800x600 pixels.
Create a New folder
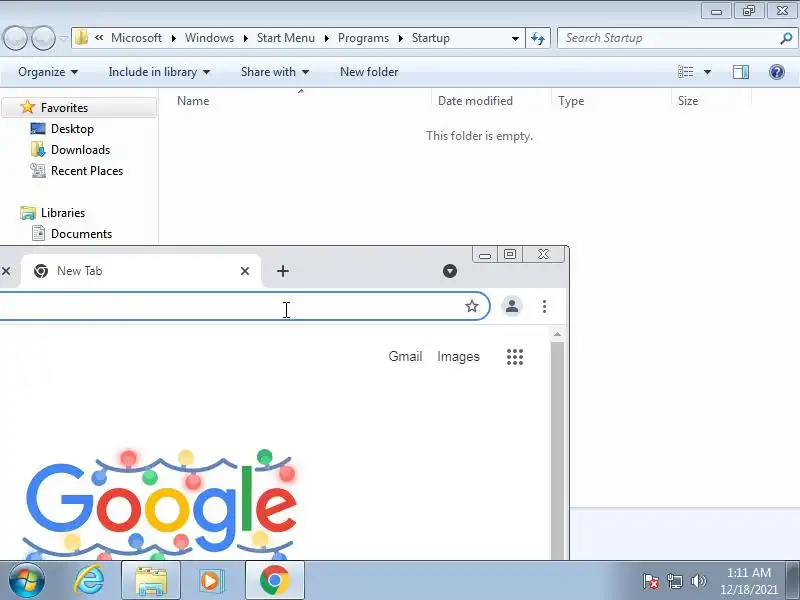[x=369, y=72]
